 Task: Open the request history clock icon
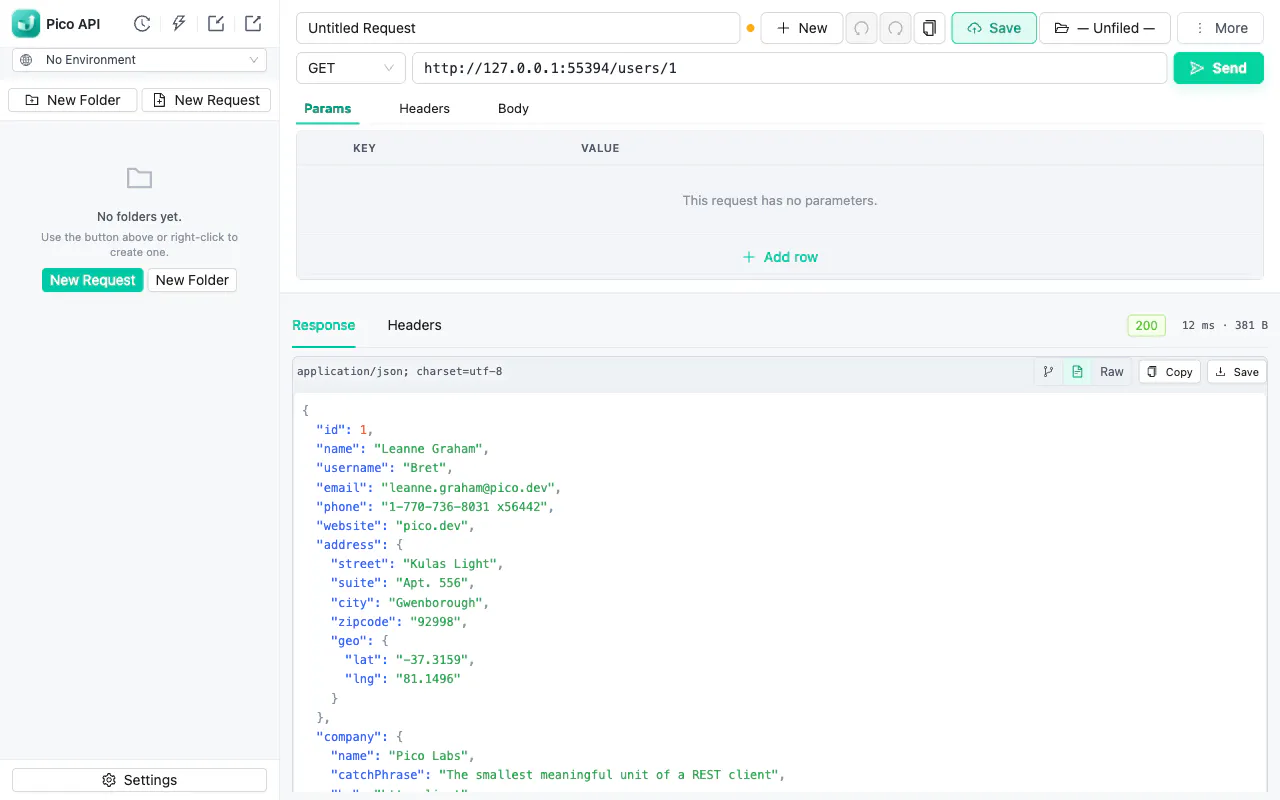(142, 24)
